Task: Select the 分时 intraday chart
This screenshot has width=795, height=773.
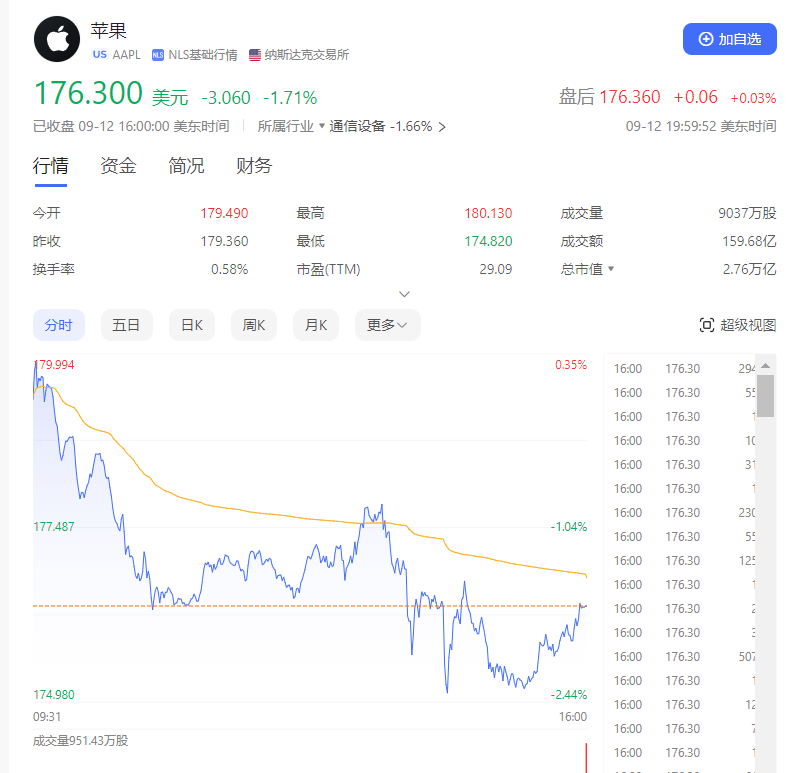Action: pos(59,325)
